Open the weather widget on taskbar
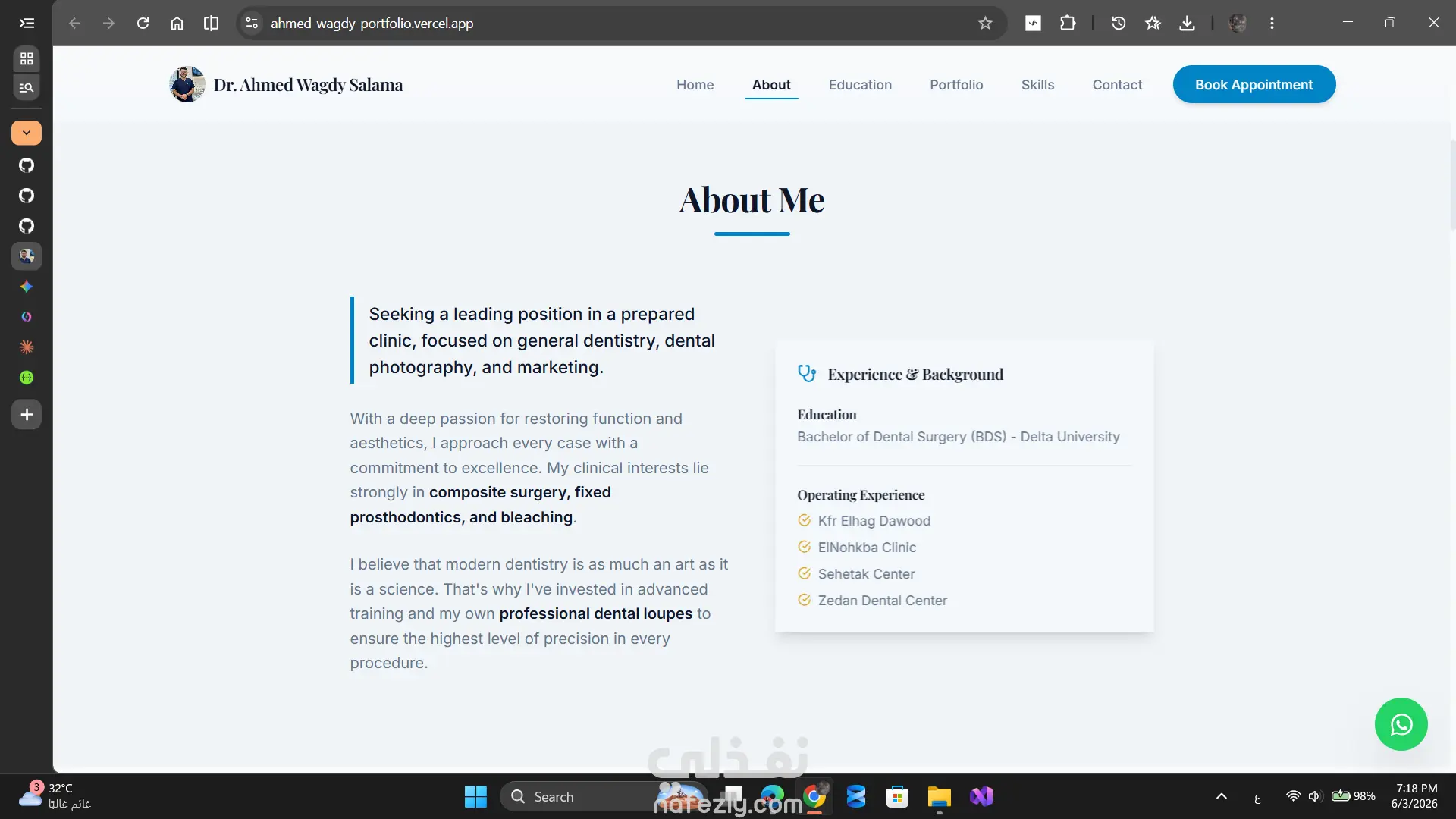The image size is (1456, 819). (x=55, y=796)
